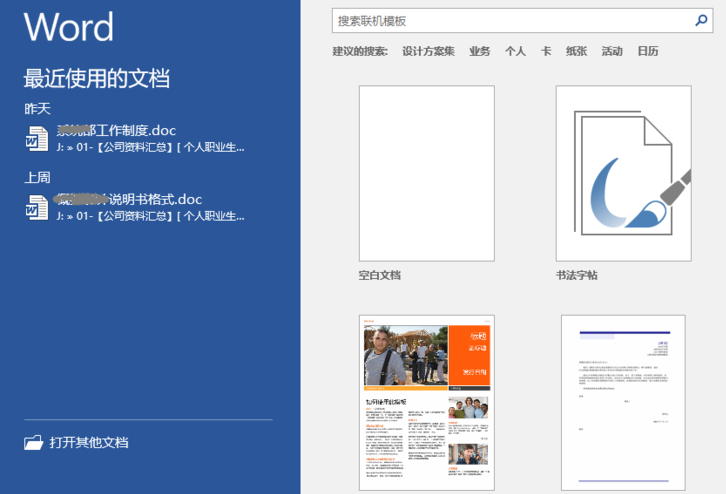Open the orange newsletter template thumbnail
The height and width of the screenshot is (494, 726).
click(427, 402)
